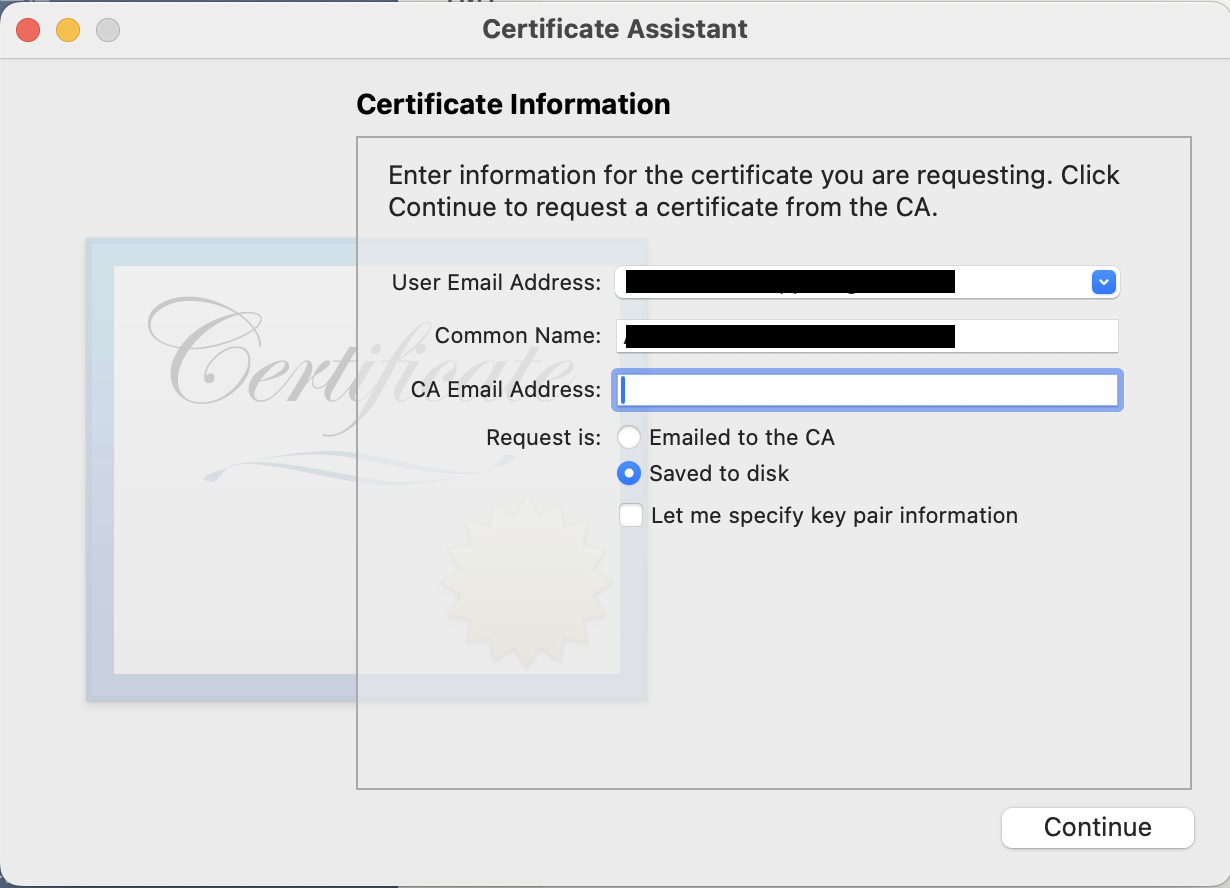This screenshot has height=888, width=1230.
Task: Click the Request is label
Action: (x=543, y=437)
